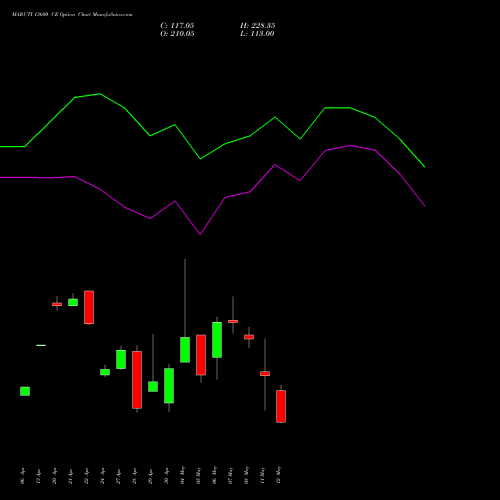Select the green candle above 06 May
Image resolution: width=500 pixels, height=500 pixels.
pos(217,340)
